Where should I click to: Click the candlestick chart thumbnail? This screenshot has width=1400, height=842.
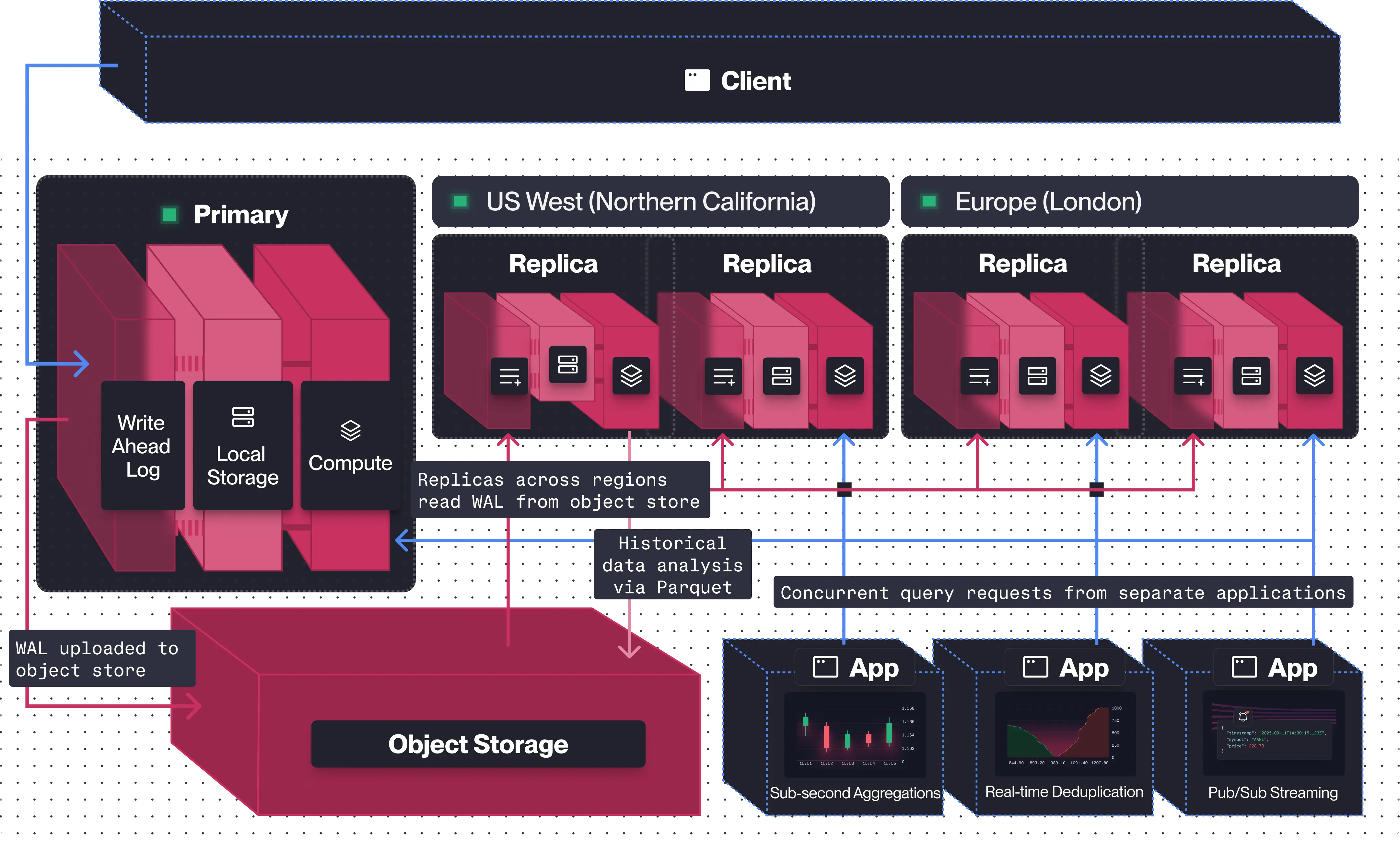(x=855, y=735)
